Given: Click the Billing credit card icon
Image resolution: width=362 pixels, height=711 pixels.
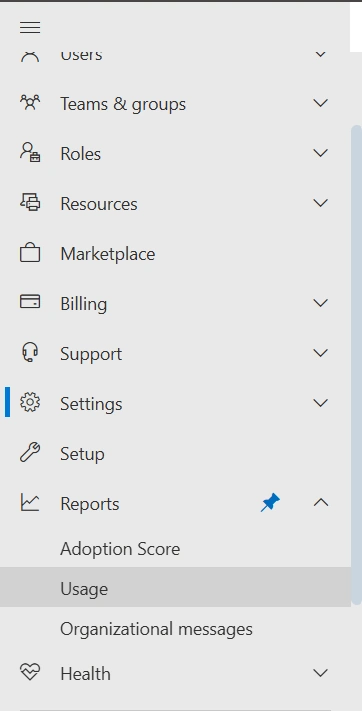Looking at the screenshot, I should (30, 302).
